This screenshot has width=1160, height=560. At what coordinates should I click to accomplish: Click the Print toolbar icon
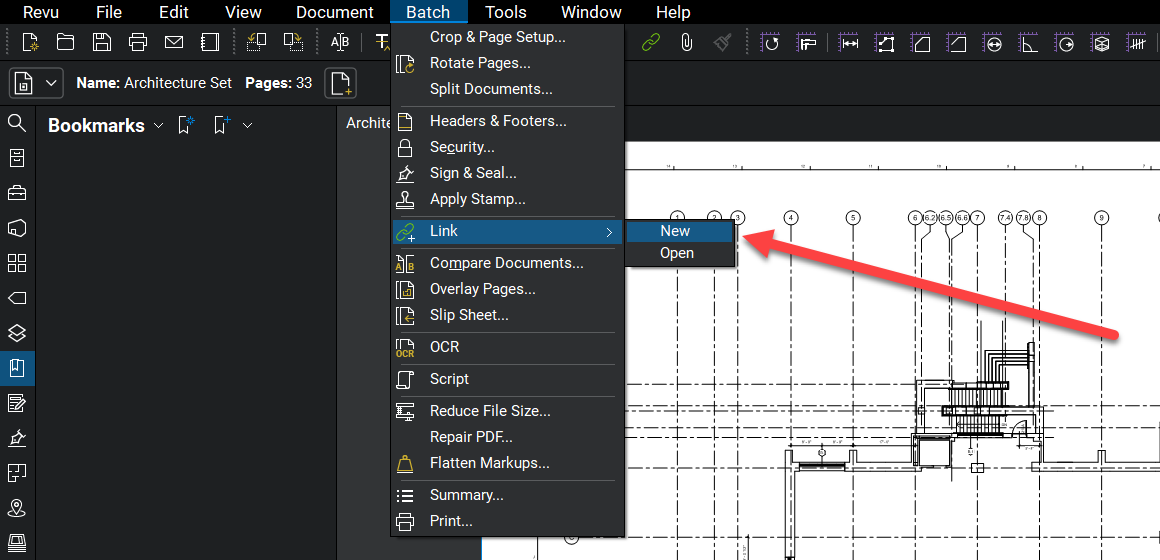(138, 42)
